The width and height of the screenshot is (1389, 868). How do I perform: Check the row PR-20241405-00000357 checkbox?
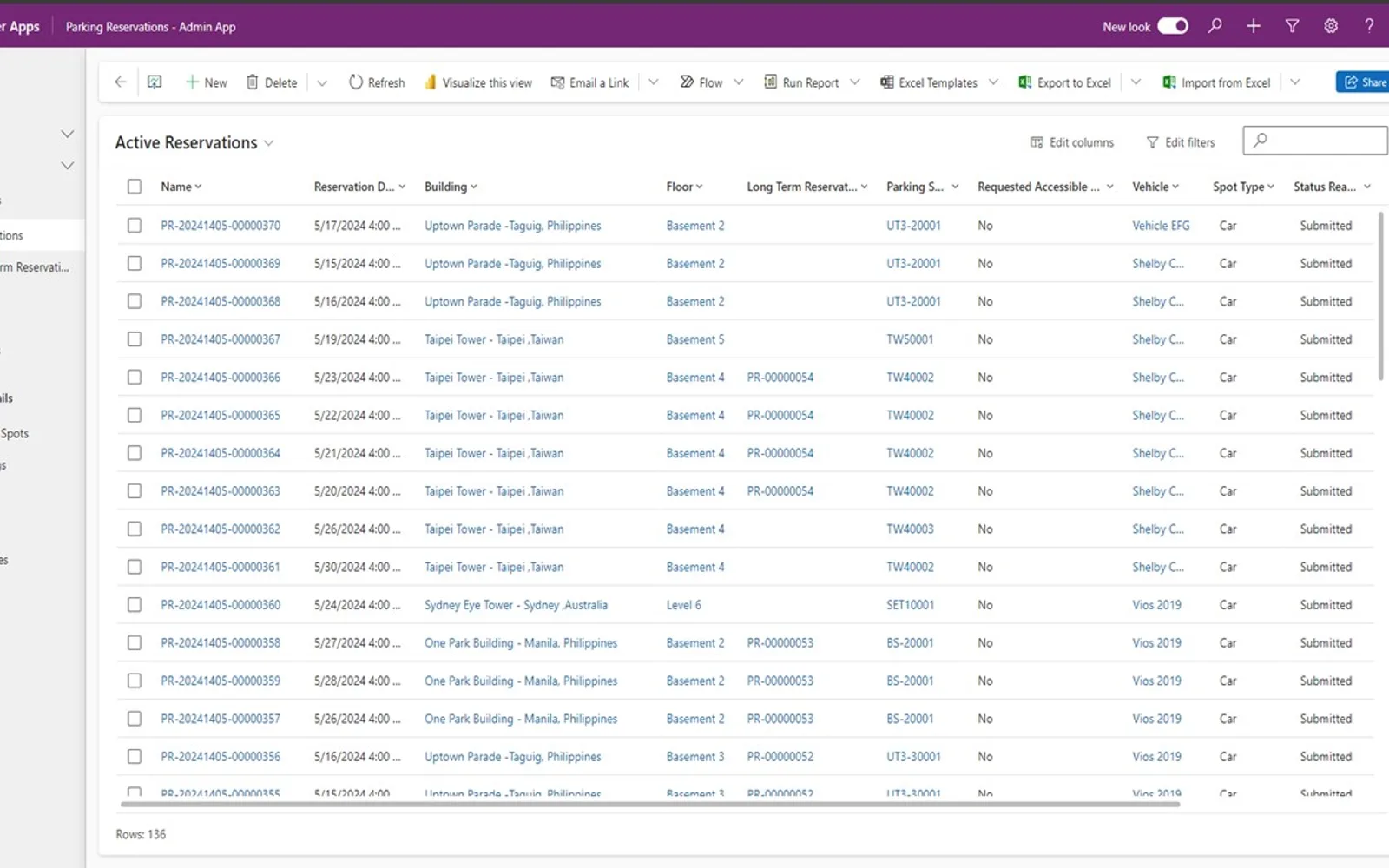point(134,719)
